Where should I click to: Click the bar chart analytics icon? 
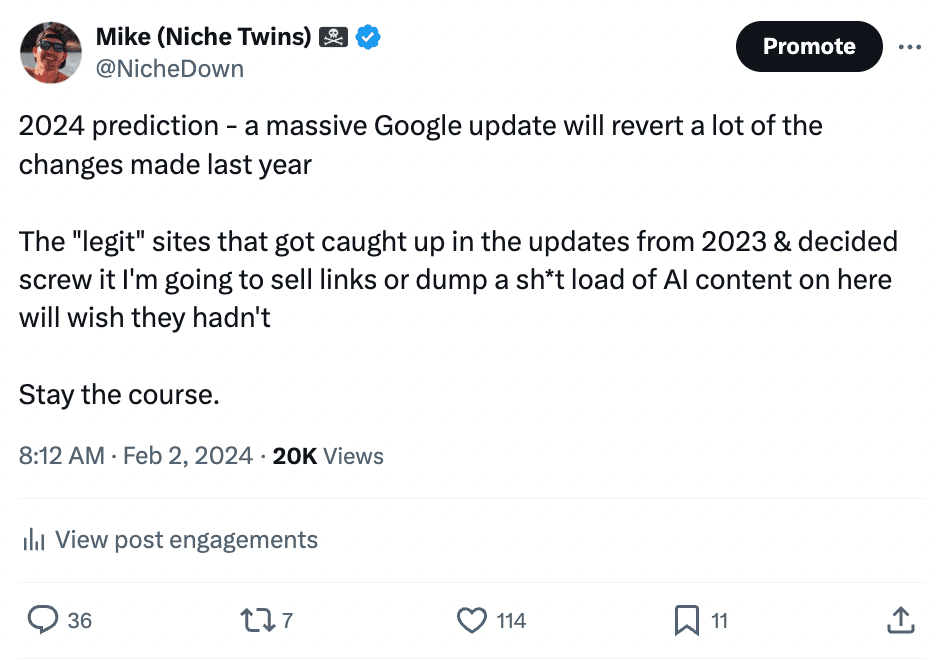pos(34,539)
